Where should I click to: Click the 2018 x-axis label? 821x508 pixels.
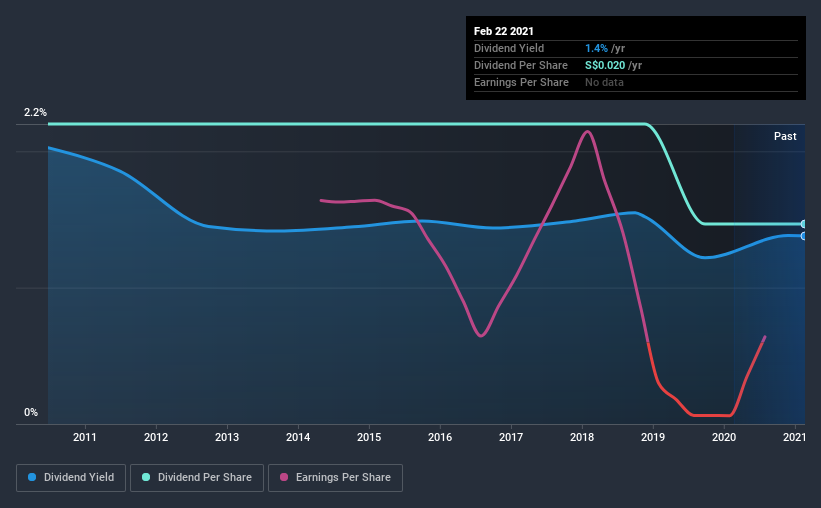(x=582, y=437)
